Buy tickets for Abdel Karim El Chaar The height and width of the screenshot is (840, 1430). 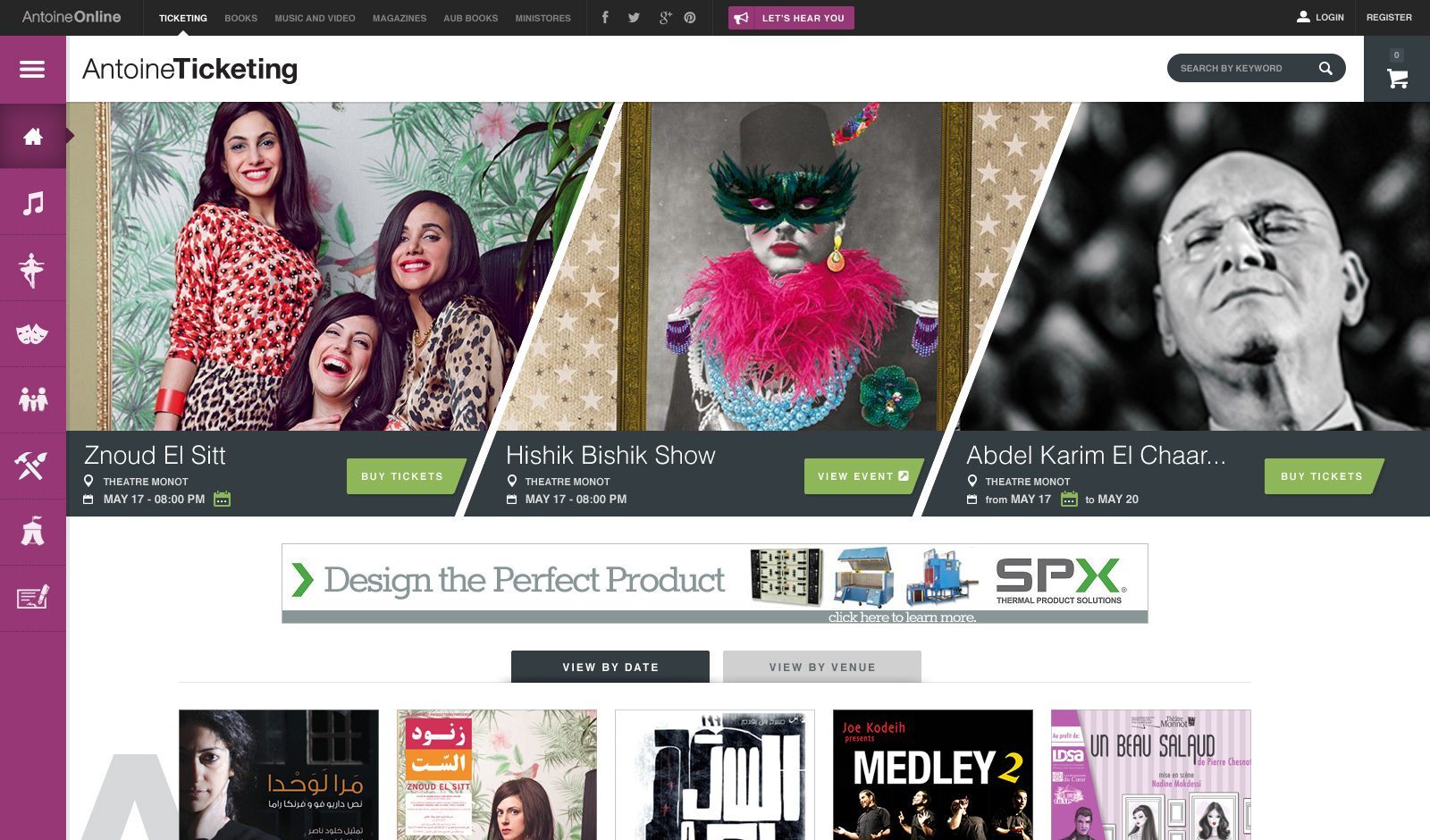point(1325,476)
